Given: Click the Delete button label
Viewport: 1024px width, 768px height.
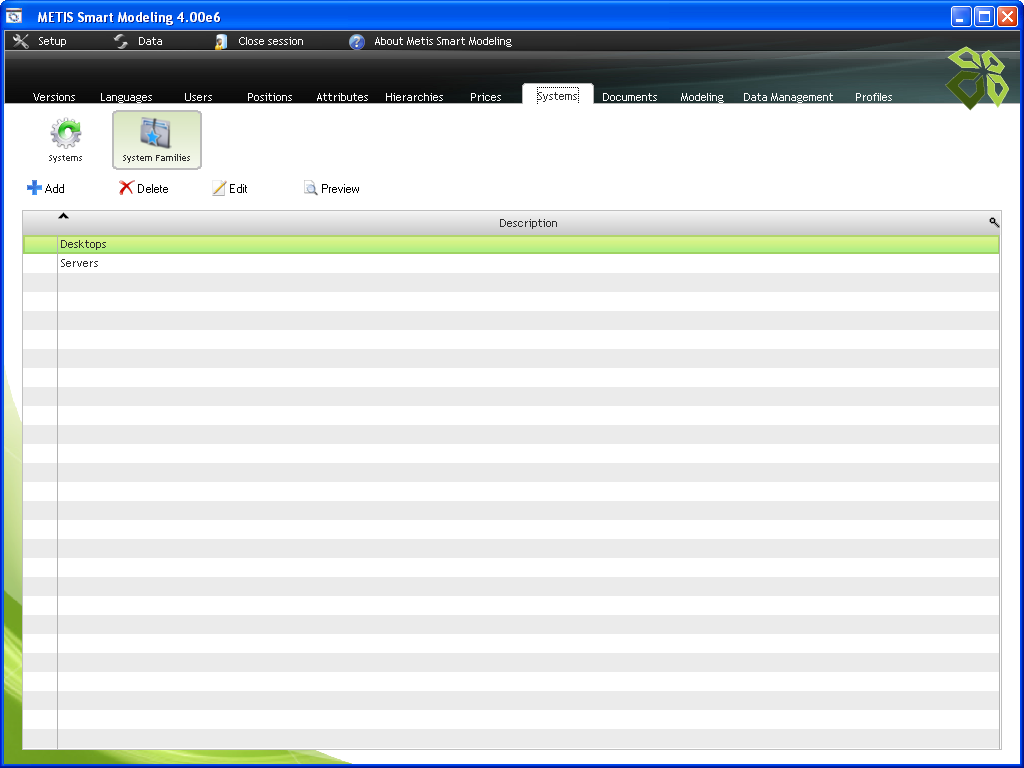Looking at the screenshot, I should [153, 189].
